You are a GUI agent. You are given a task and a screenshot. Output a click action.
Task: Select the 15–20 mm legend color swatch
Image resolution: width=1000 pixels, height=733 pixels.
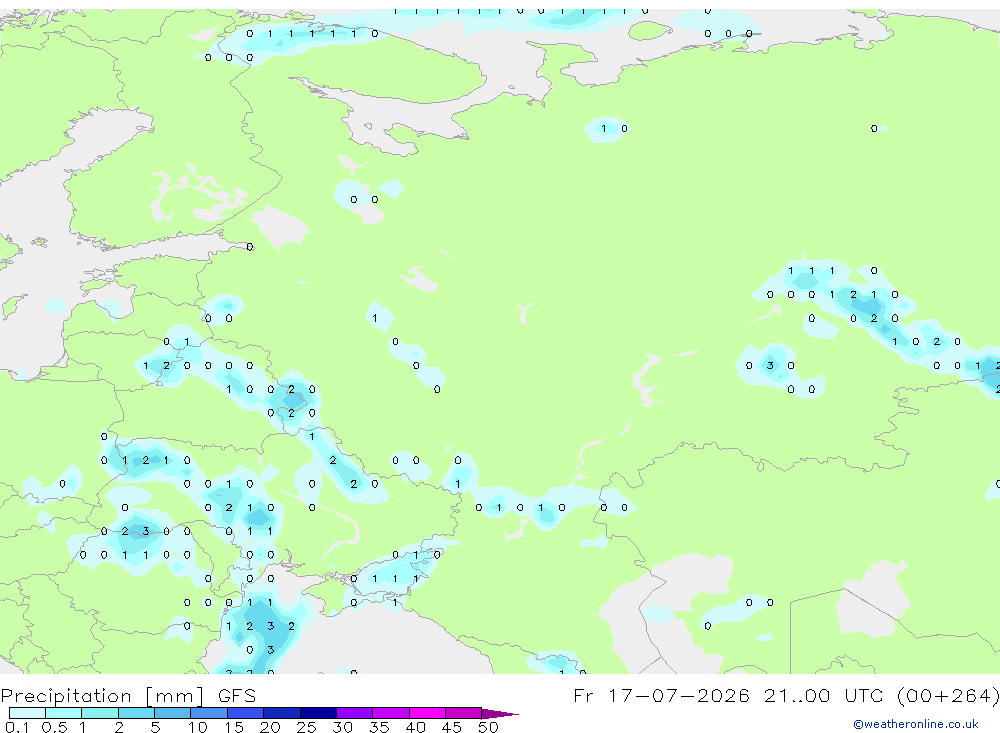pyautogui.click(x=246, y=713)
